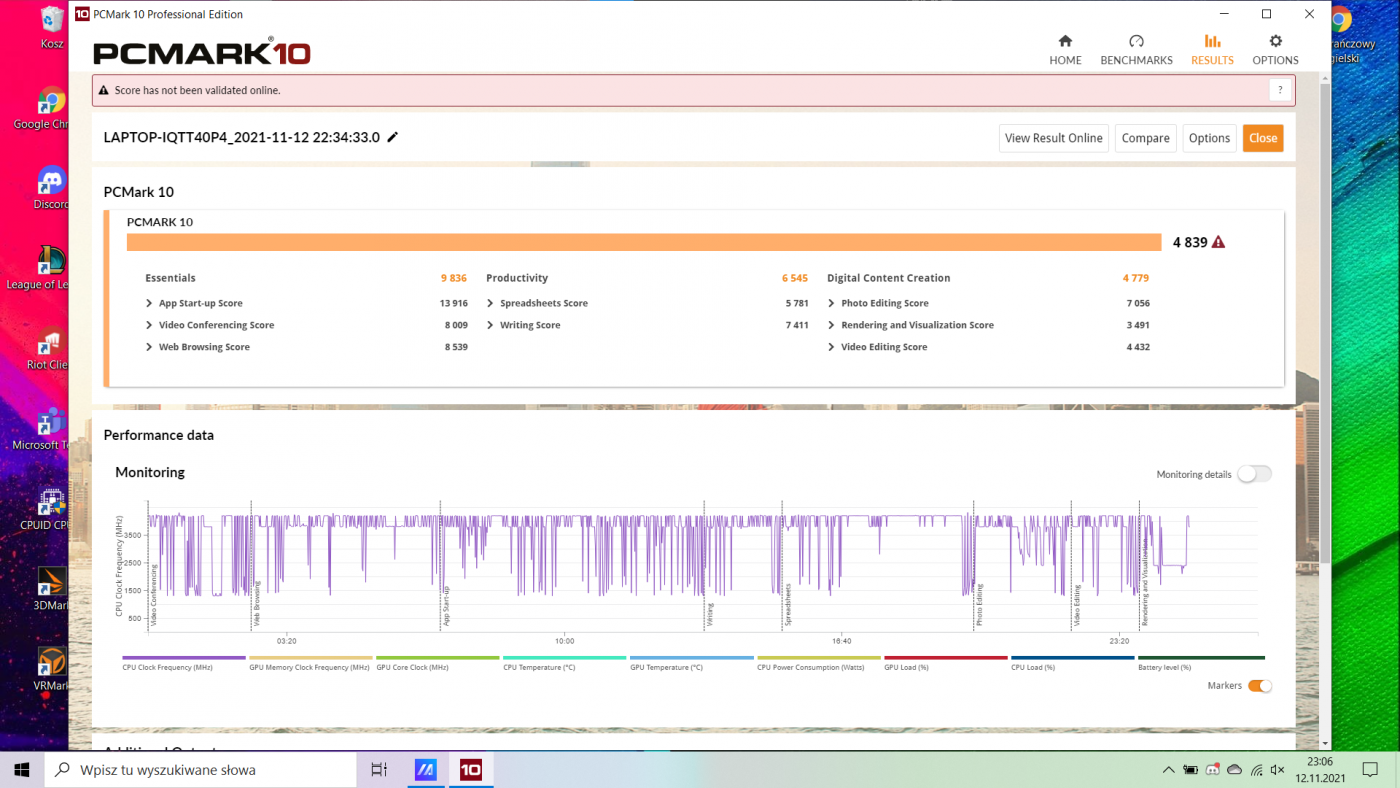Toggle the GPU Load (%) legend series

pyautogui.click(x=945, y=663)
